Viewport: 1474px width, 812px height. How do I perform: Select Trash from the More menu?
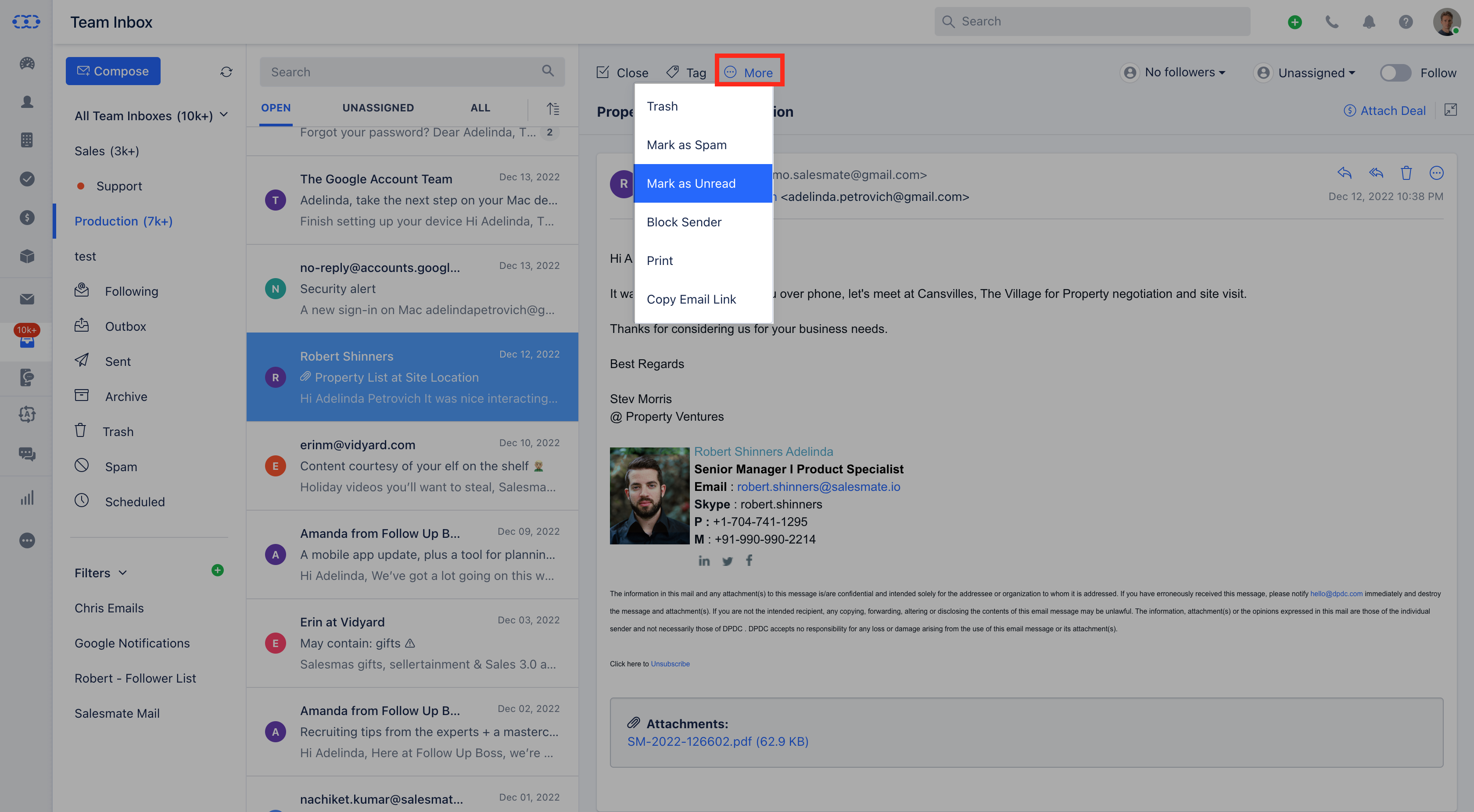(x=703, y=106)
